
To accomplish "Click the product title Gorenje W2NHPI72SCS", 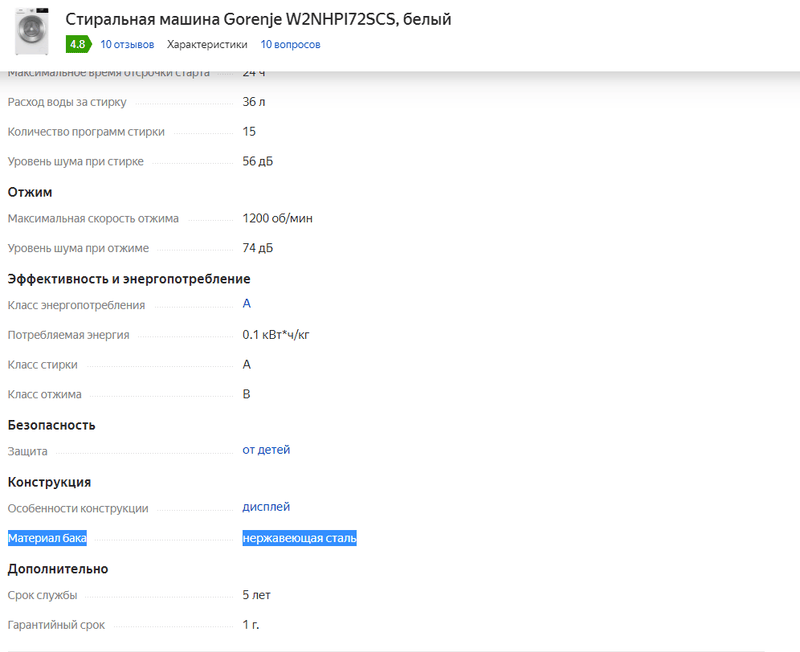I will 258,19.
